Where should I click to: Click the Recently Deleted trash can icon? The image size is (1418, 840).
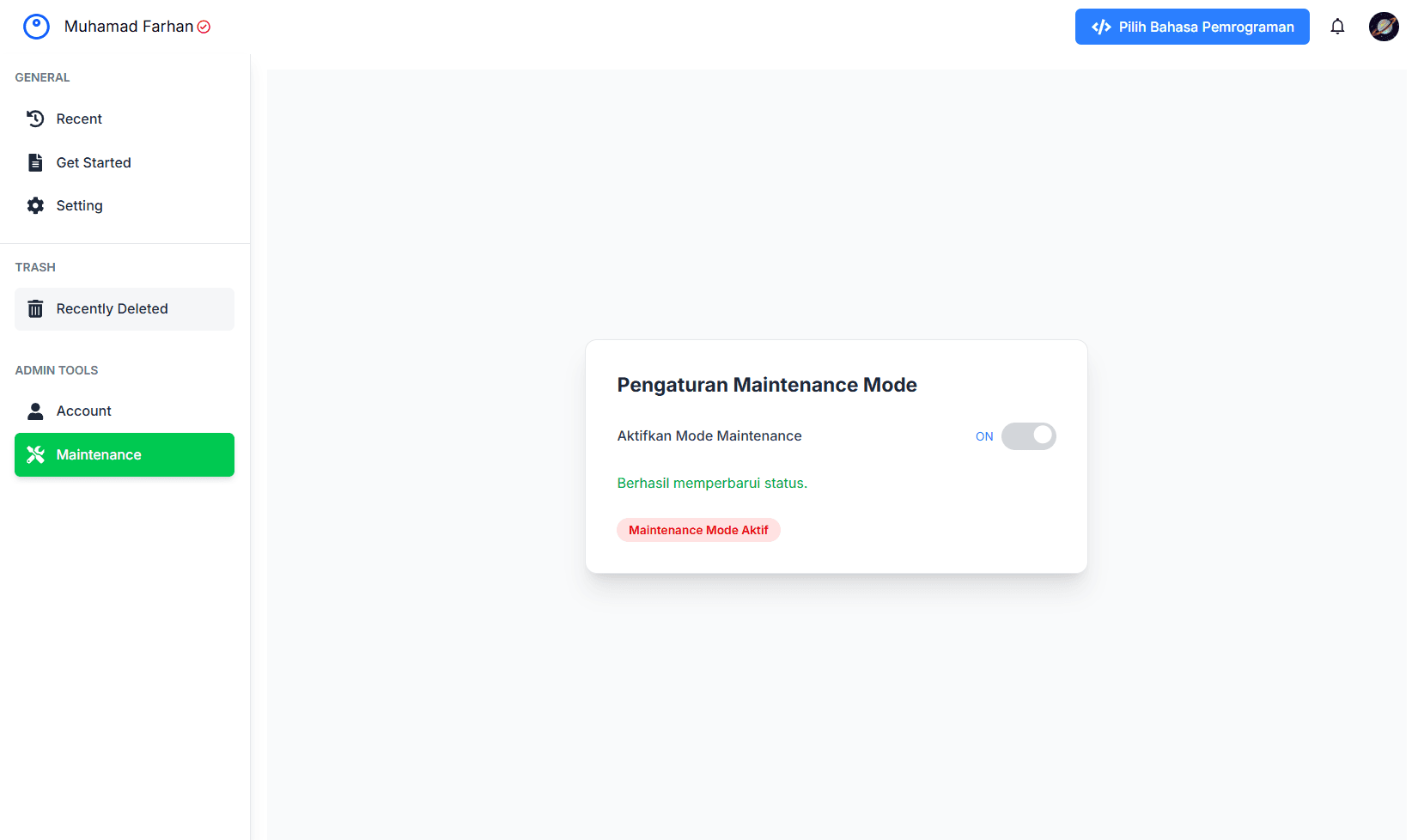(x=35, y=309)
